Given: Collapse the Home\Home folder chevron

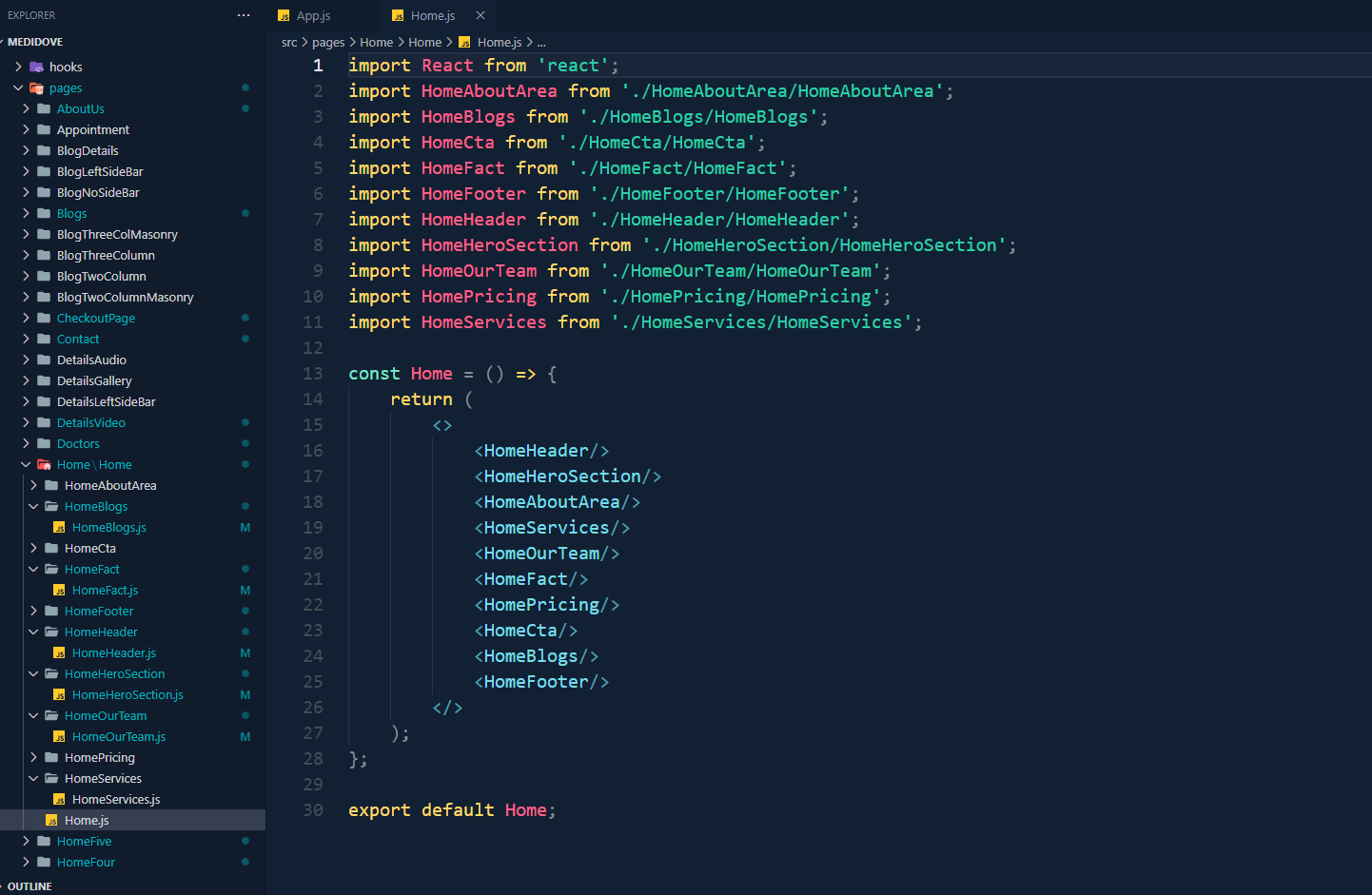Looking at the screenshot, I should pyautogui.click(x=26, y=464).
